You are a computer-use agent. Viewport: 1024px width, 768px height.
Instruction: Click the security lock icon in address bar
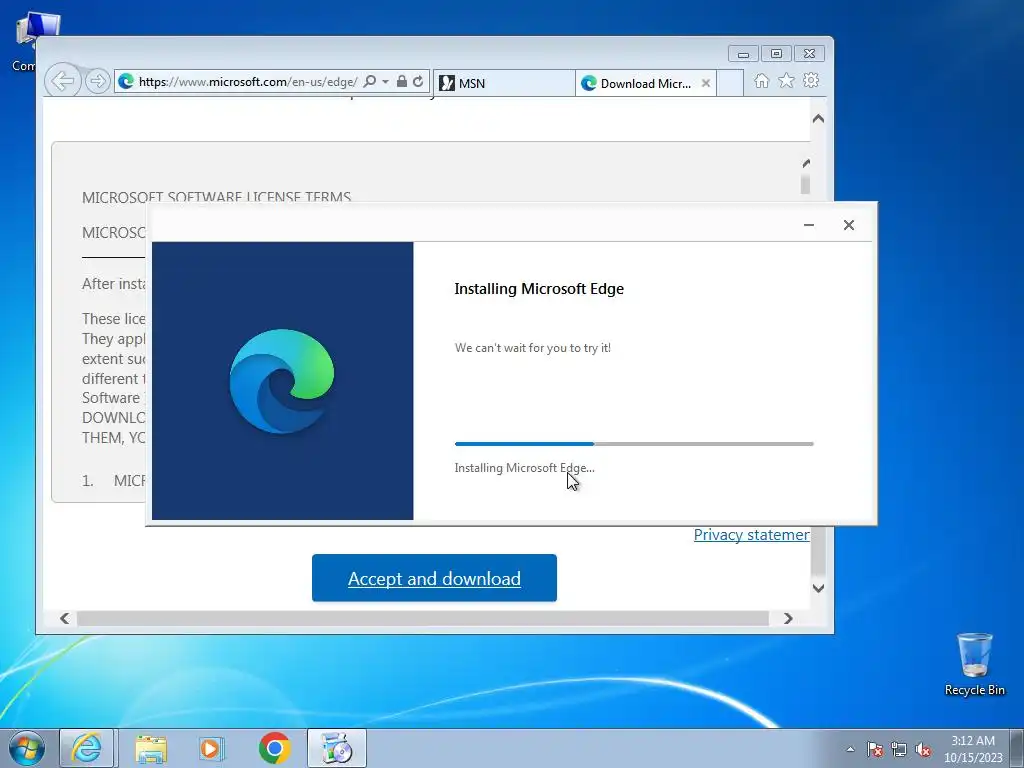402,82
